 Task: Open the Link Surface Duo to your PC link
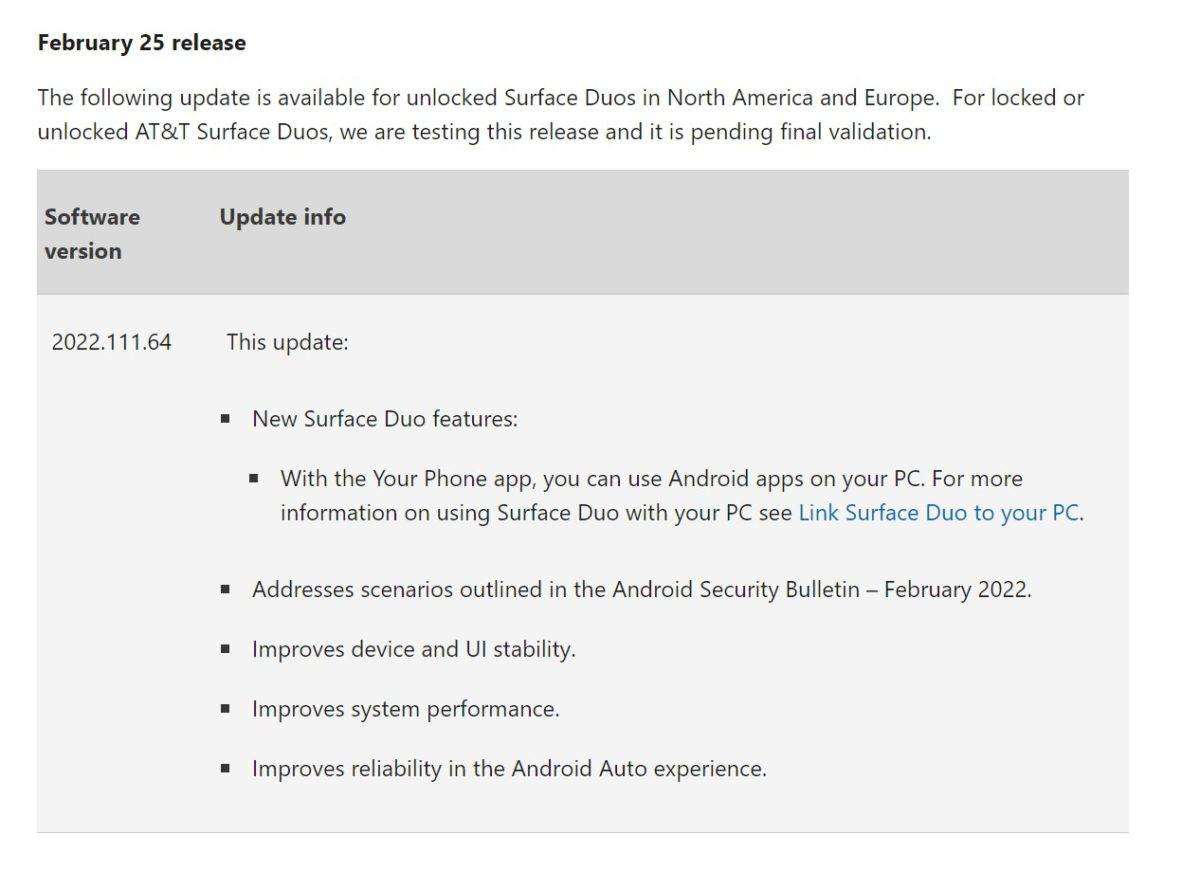940,513
